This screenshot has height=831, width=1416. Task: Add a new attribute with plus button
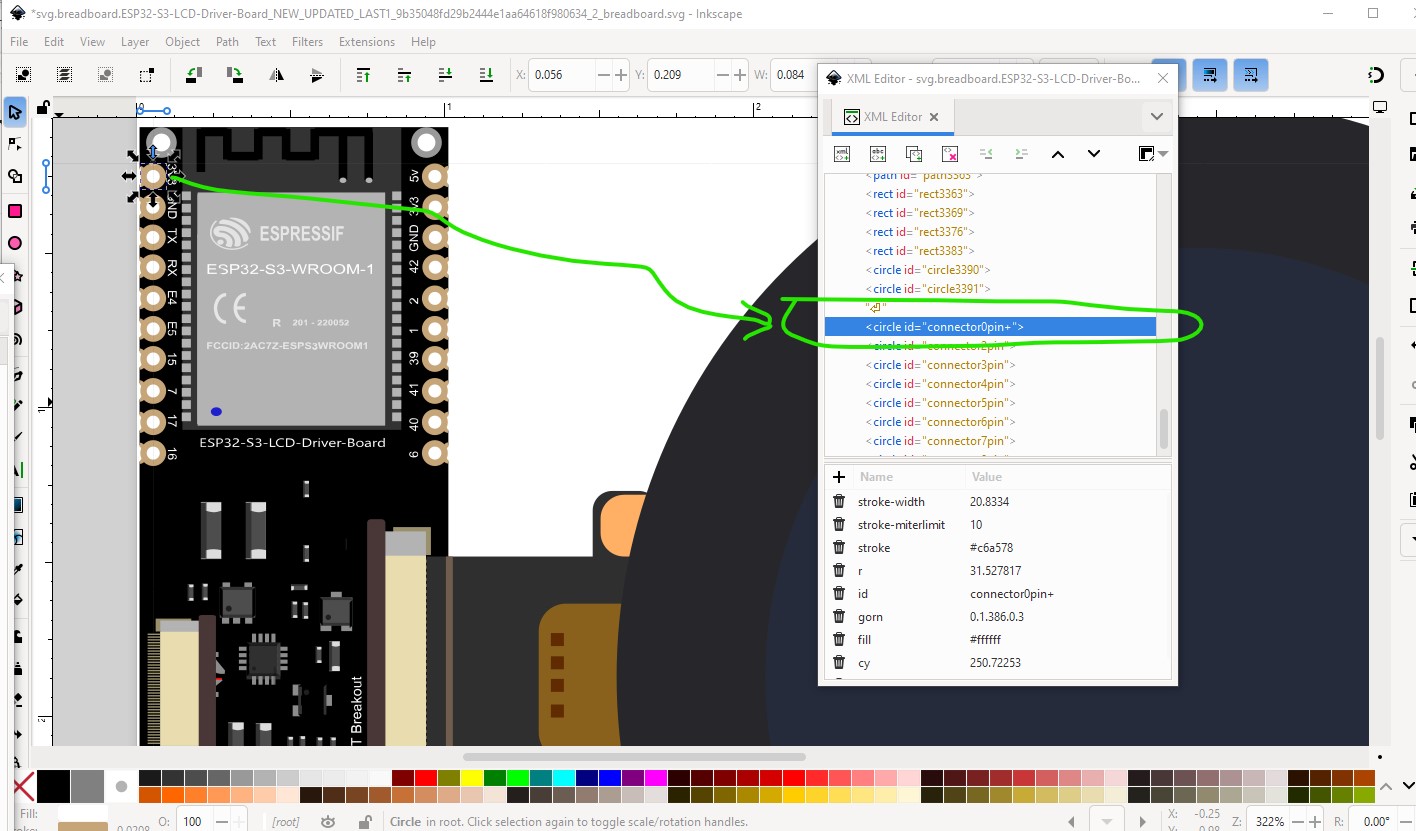coord(839,477)
